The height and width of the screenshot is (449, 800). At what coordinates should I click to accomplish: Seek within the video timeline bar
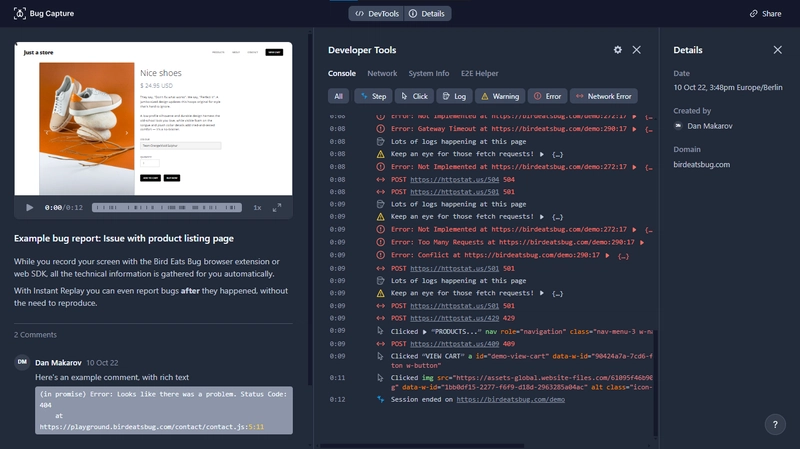click(167, 208)
